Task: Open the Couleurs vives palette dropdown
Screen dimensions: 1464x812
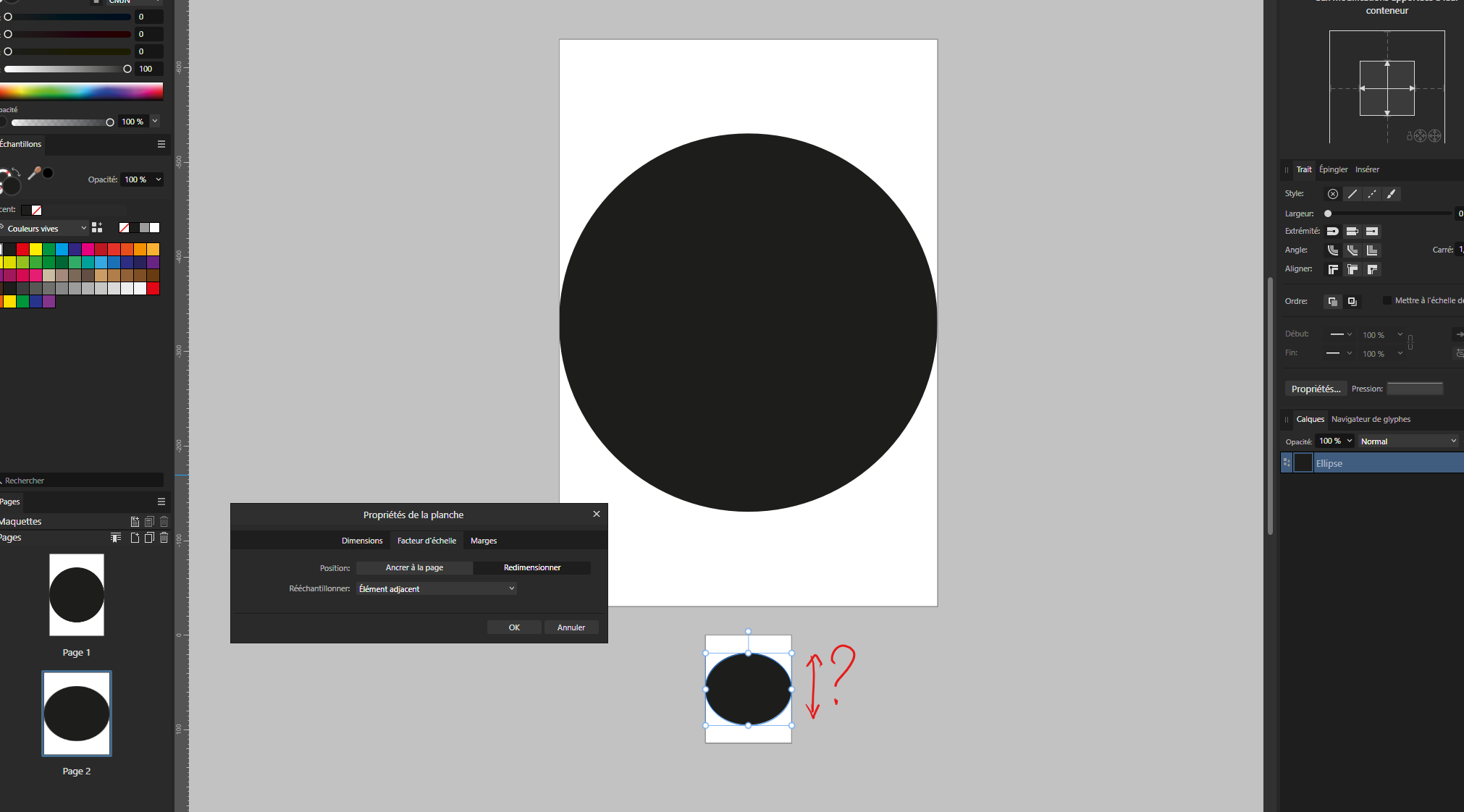Action: pos(43,229)
